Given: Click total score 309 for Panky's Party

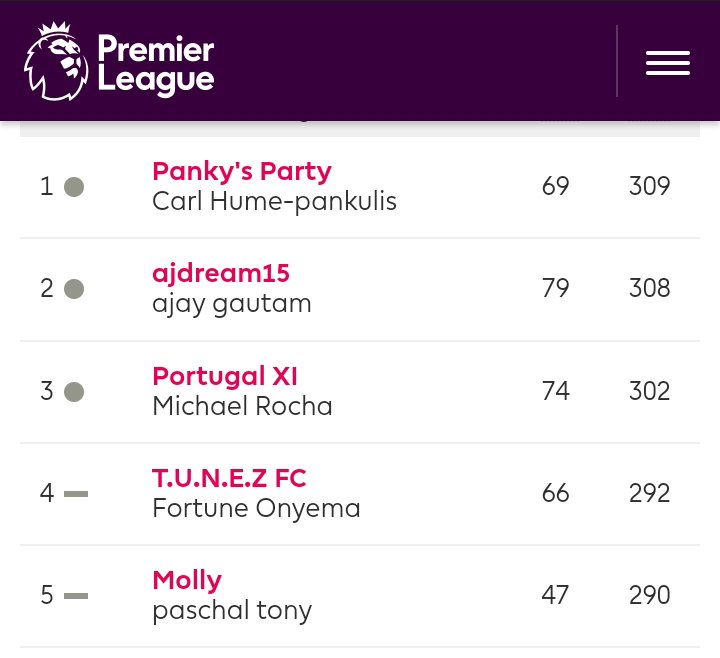Looking at the screenshot, I should pos(649,186).
